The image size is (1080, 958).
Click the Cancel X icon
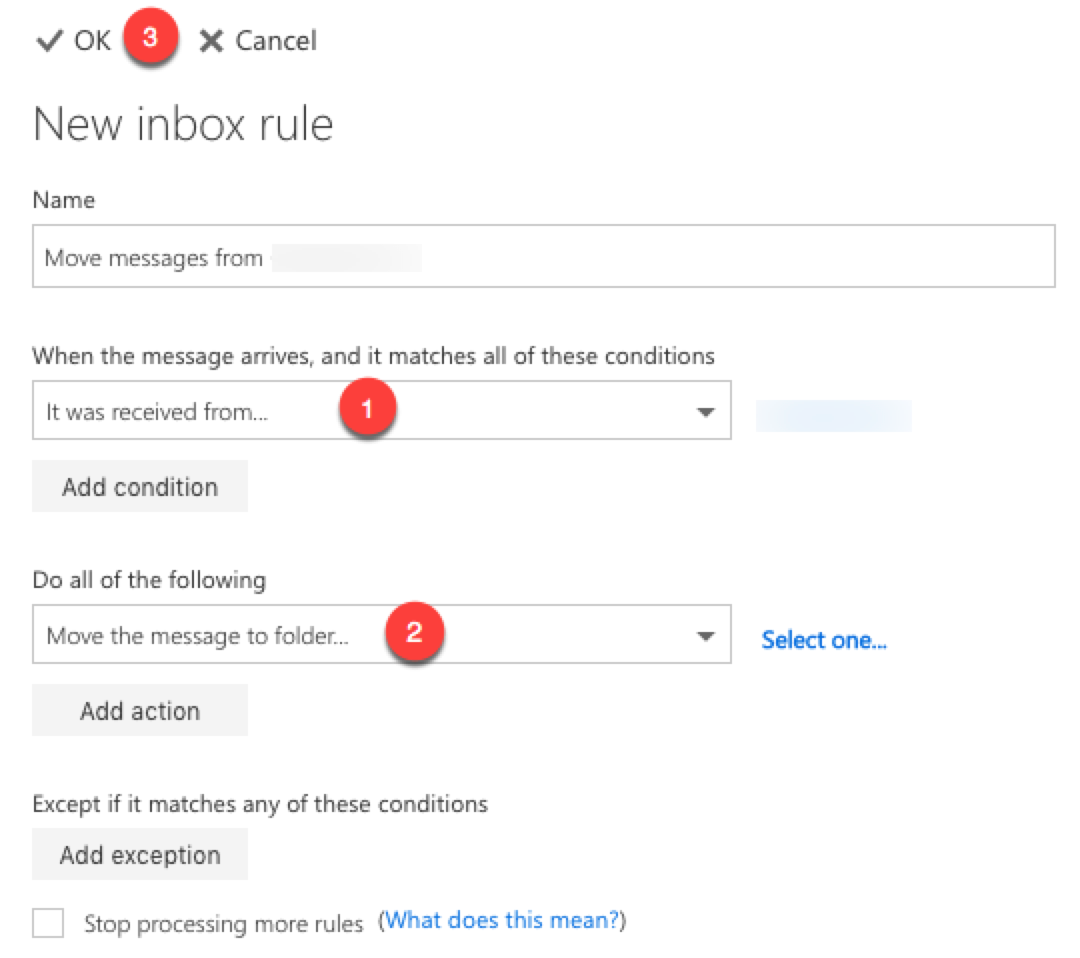(x=211, y=41)
